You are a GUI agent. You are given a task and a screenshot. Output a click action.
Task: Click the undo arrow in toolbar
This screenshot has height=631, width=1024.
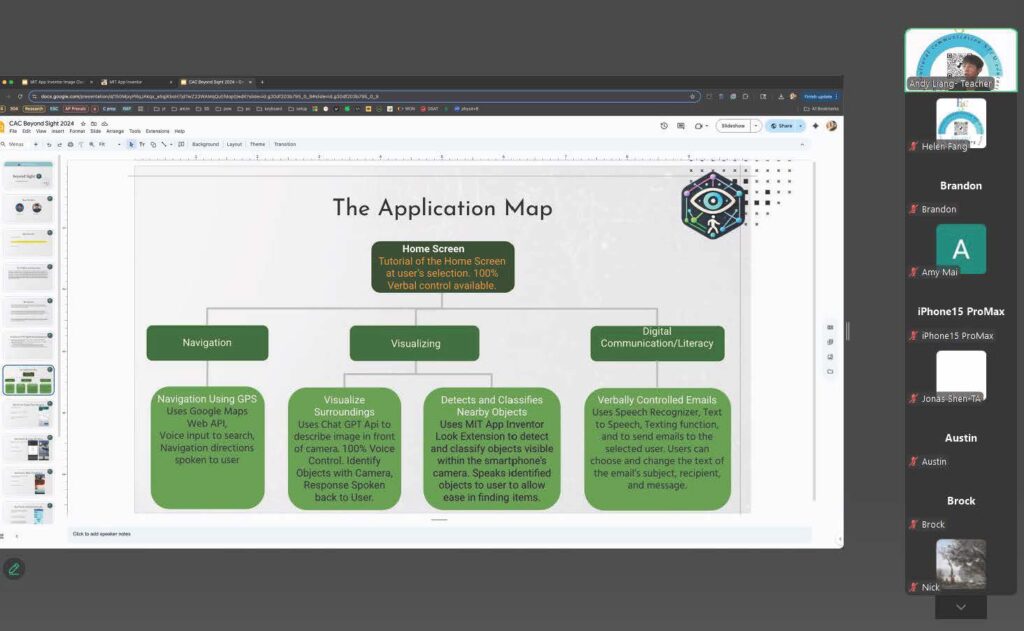[48, 144]
